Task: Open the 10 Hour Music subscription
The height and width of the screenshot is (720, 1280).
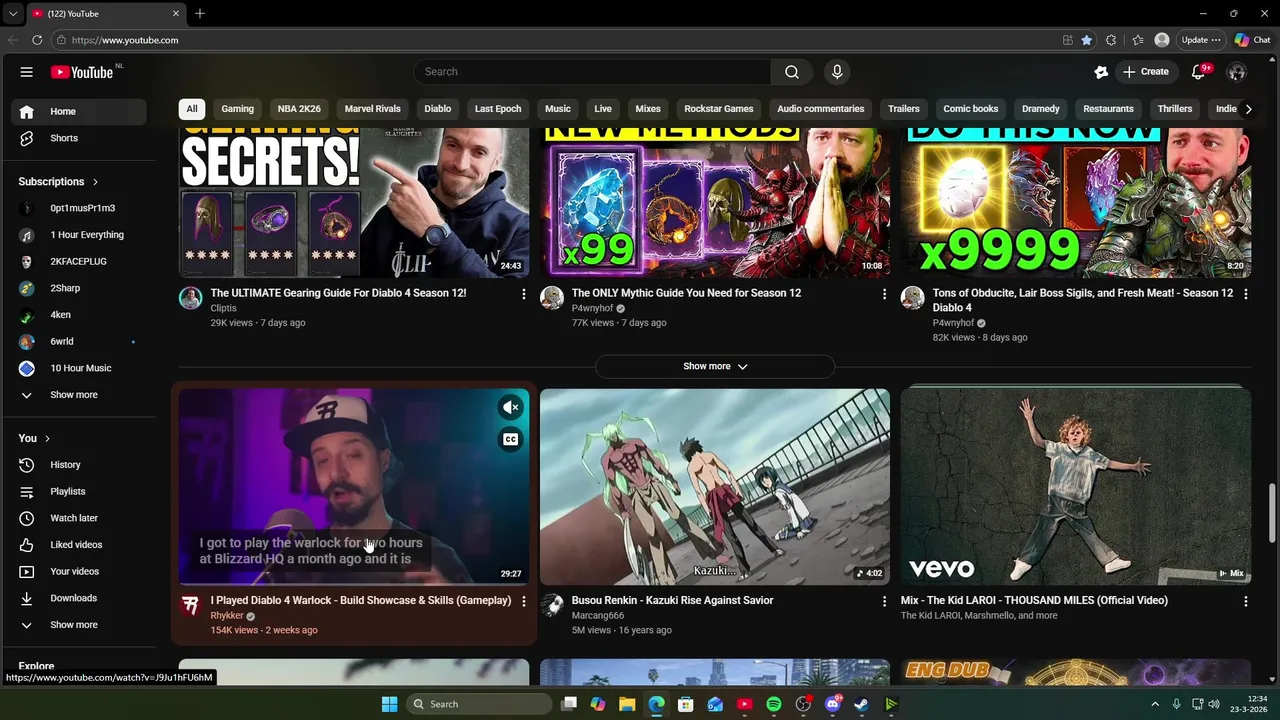Action: pyautogui.click(x=79, y=368)
